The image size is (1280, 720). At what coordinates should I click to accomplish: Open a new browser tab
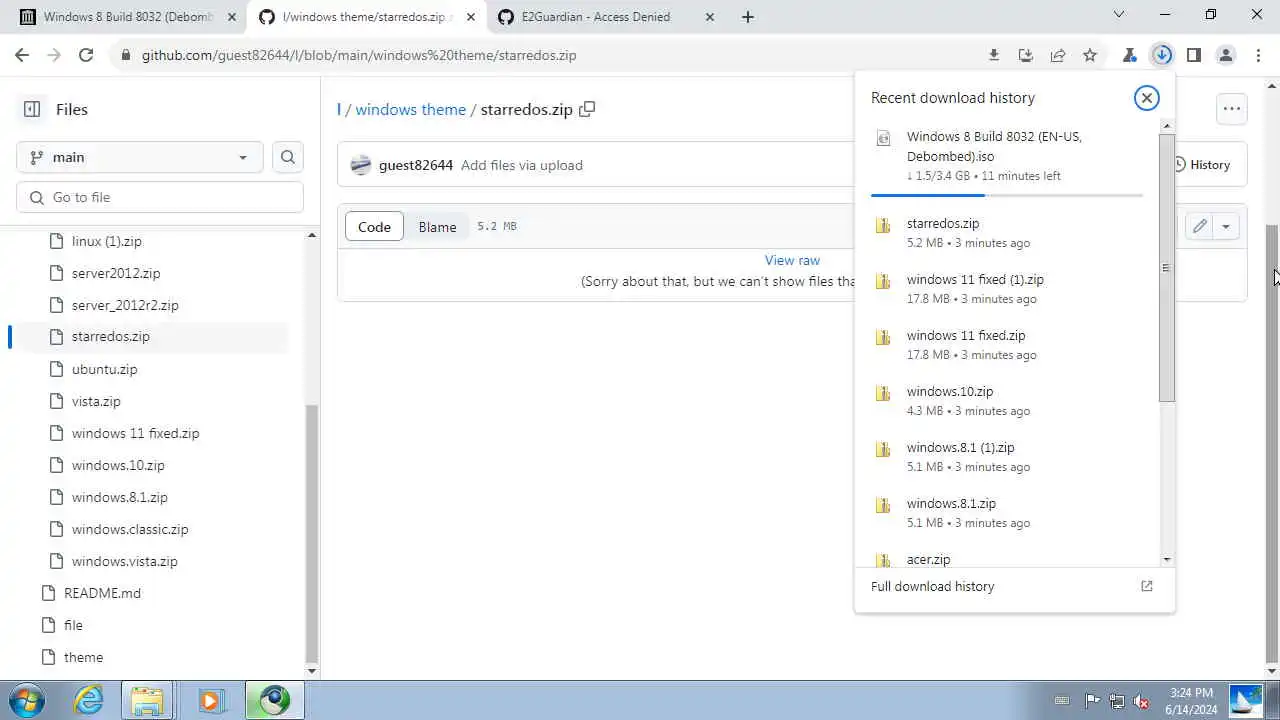pos(748,17)
